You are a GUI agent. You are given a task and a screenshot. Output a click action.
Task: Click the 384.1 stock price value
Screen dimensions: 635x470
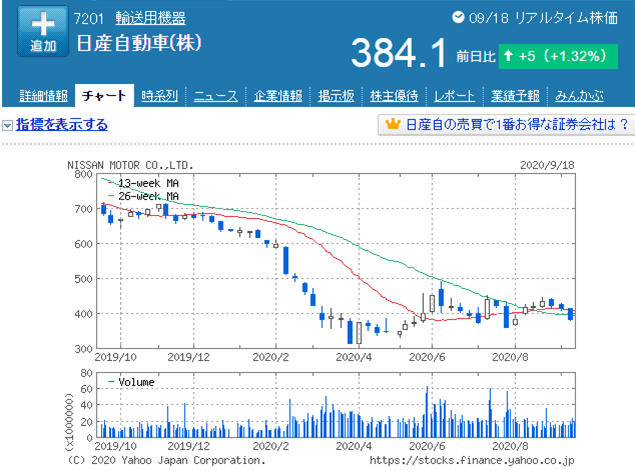pos(398,53)
